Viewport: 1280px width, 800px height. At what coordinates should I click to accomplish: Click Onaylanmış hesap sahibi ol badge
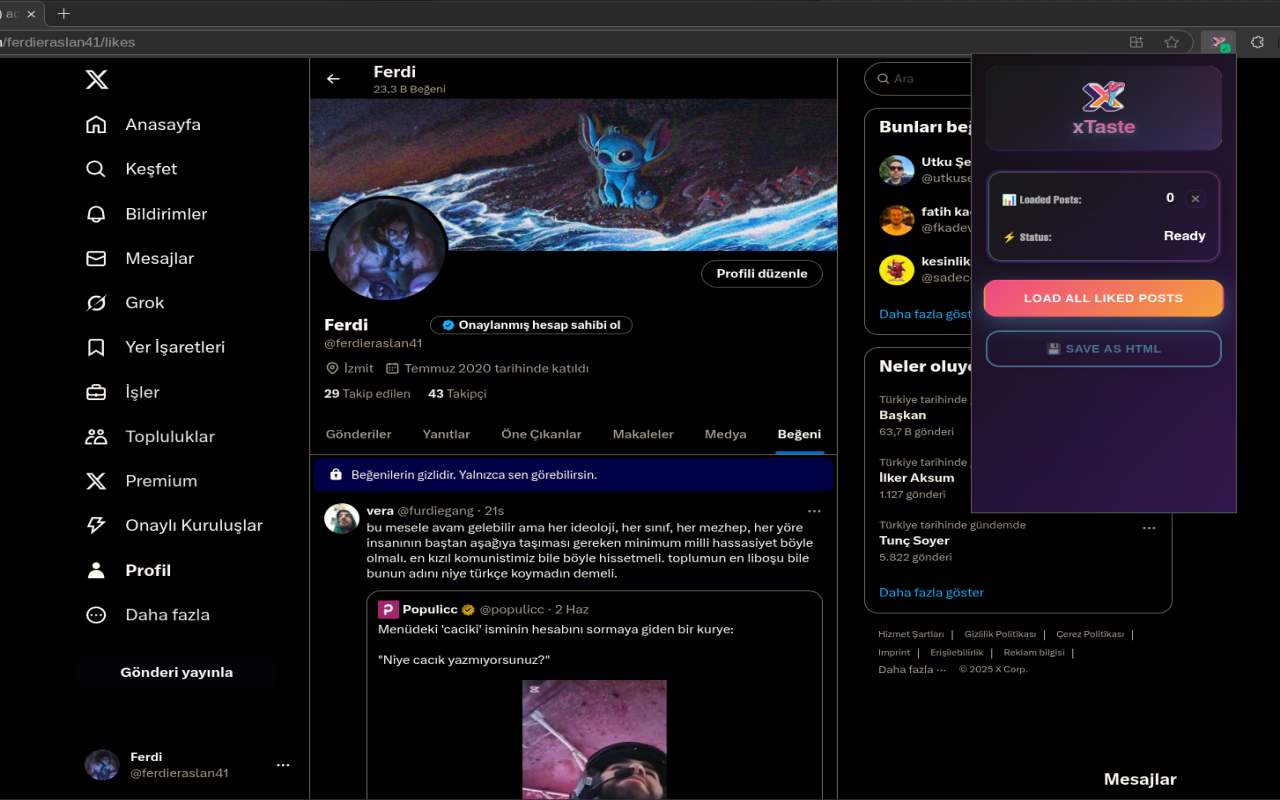pos(531,325)
